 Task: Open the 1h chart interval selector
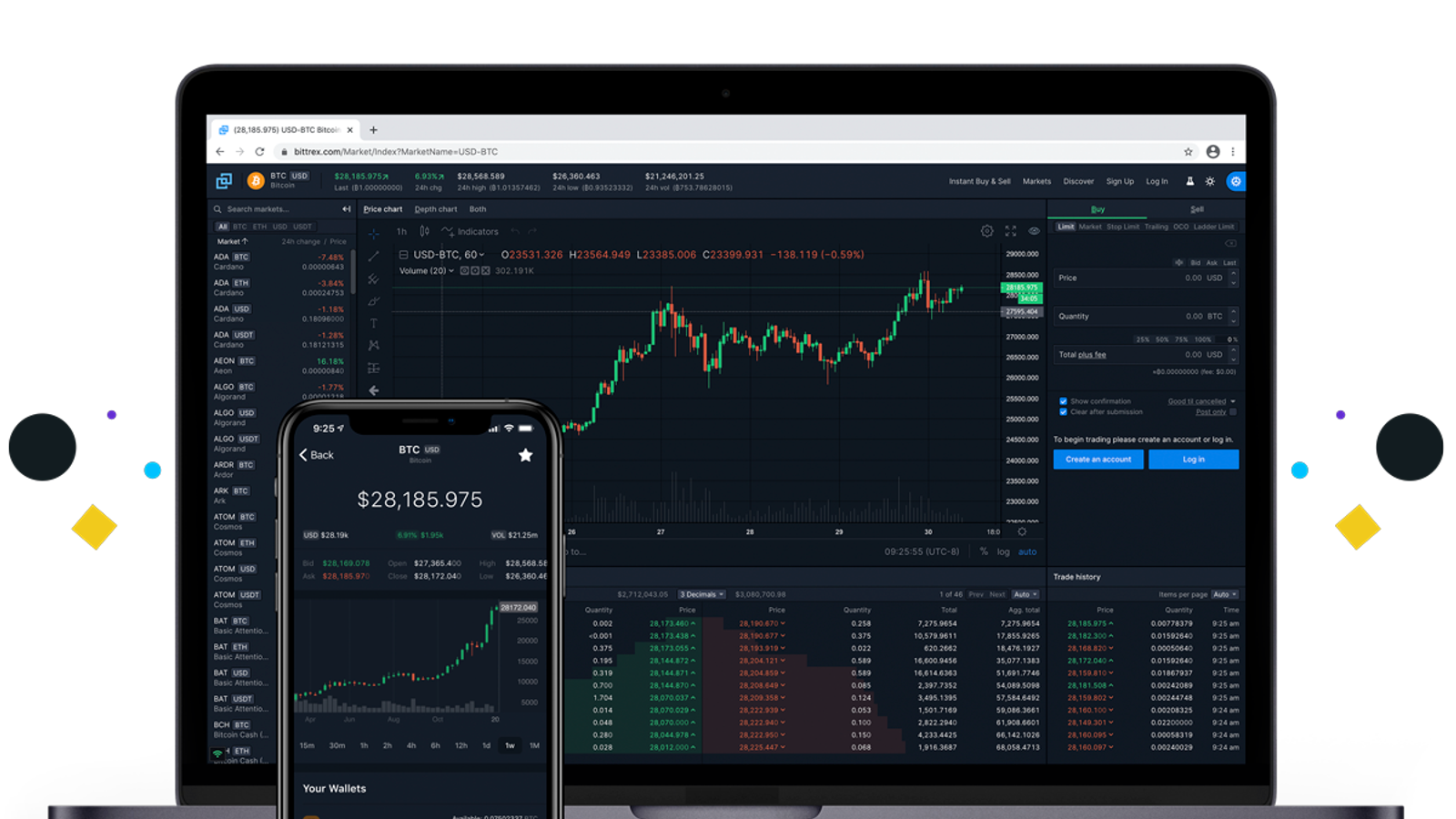click(401, 231)
